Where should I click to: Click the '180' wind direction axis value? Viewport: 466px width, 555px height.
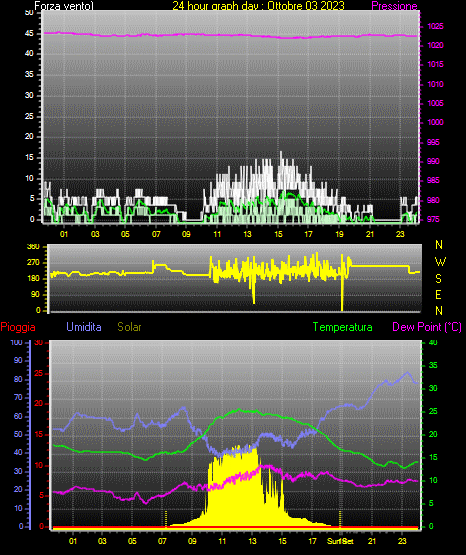(x=33, y=279)
